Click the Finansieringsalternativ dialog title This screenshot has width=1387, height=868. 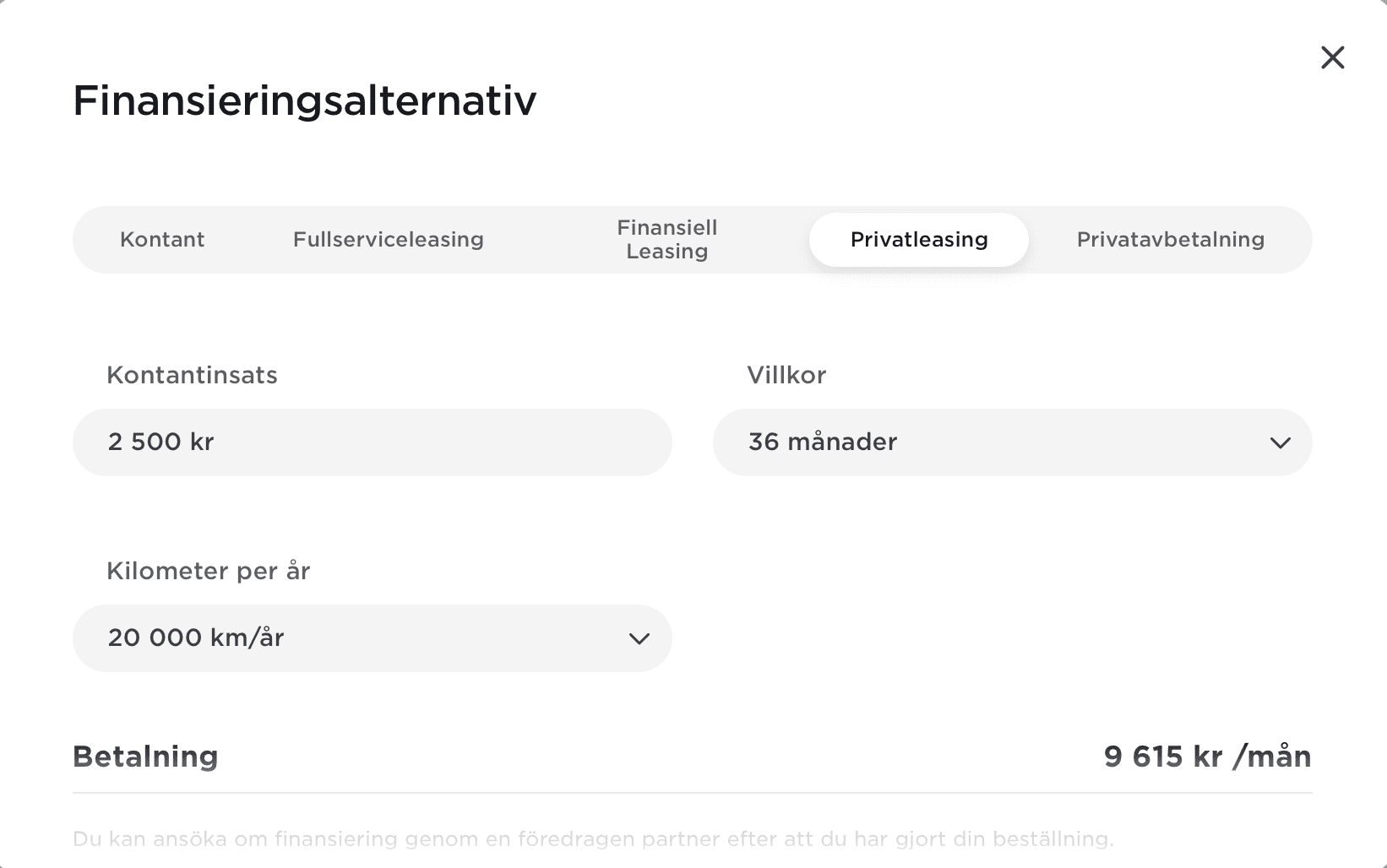click(x=304, y=100)
